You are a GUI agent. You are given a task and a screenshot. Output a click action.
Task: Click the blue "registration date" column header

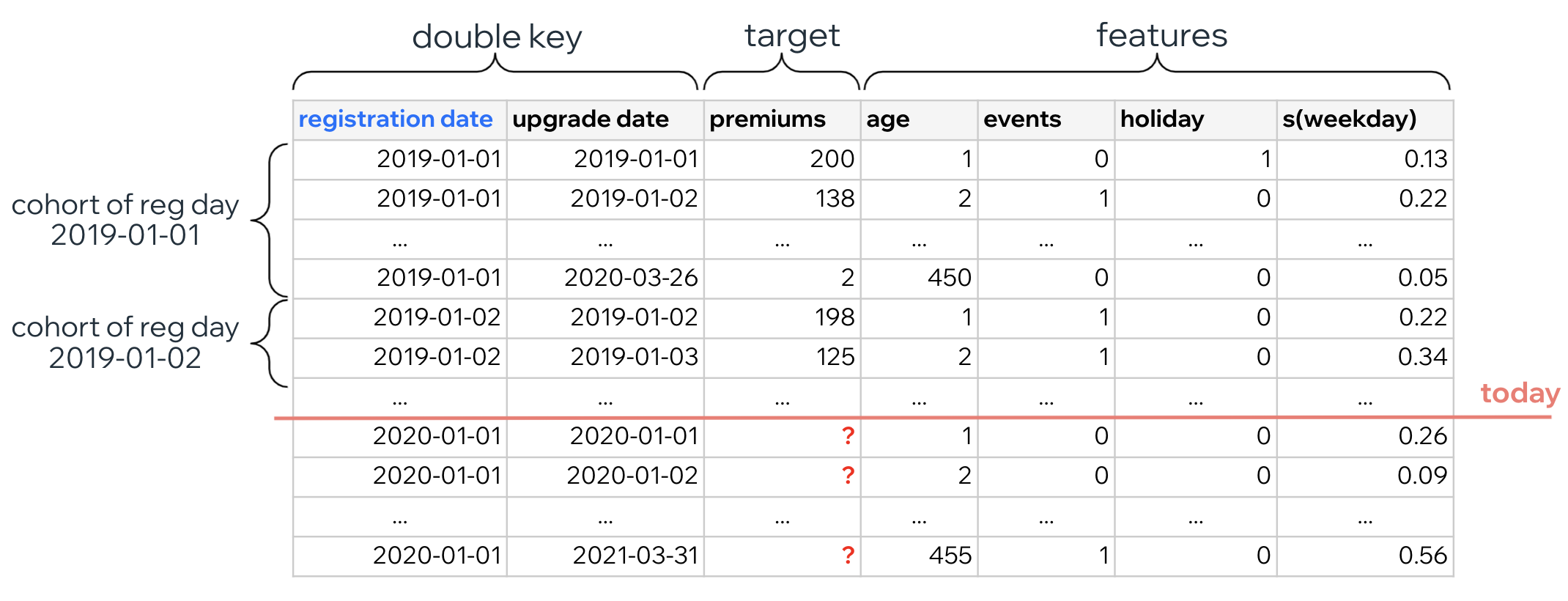tap(396, 119)
